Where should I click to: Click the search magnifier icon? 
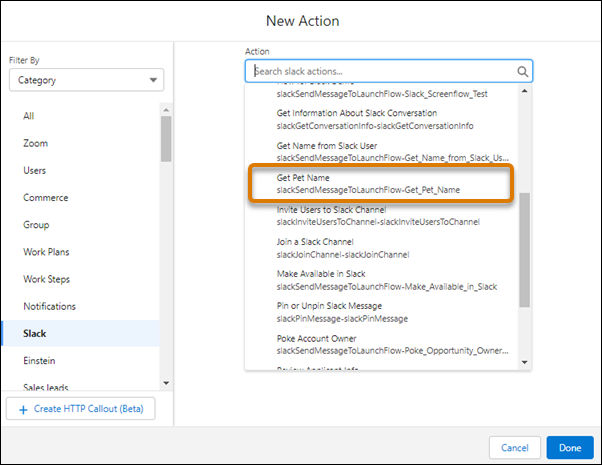pyautogui.click(x=522, y=71)
